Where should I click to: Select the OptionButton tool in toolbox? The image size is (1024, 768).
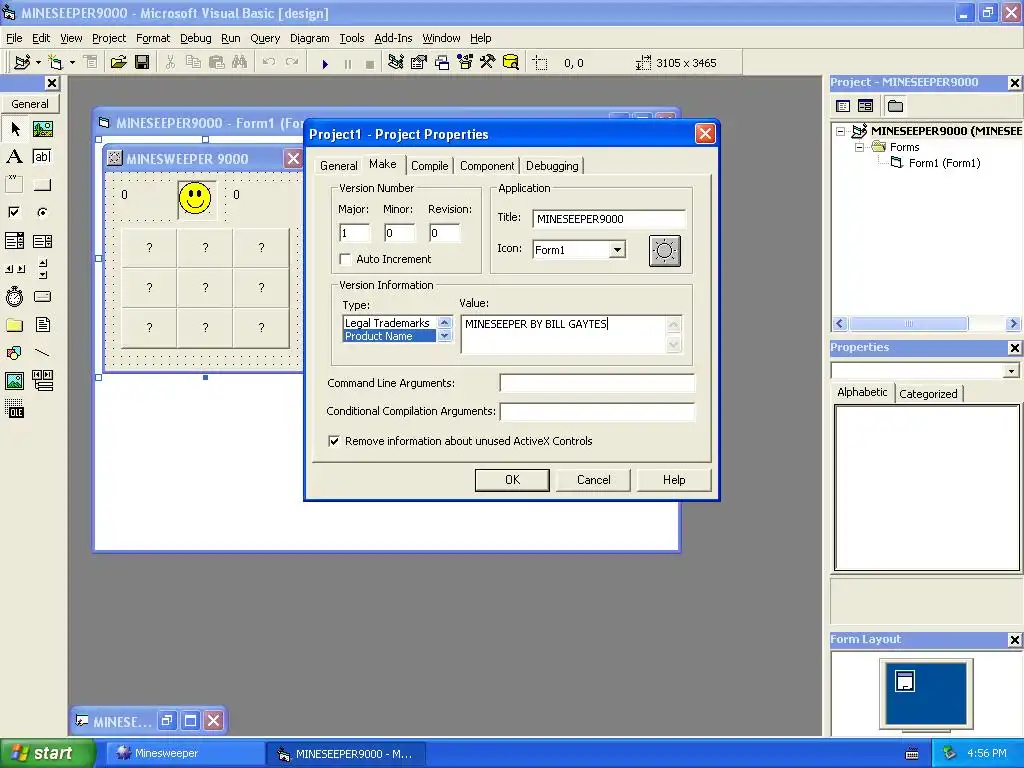[42, 212]
